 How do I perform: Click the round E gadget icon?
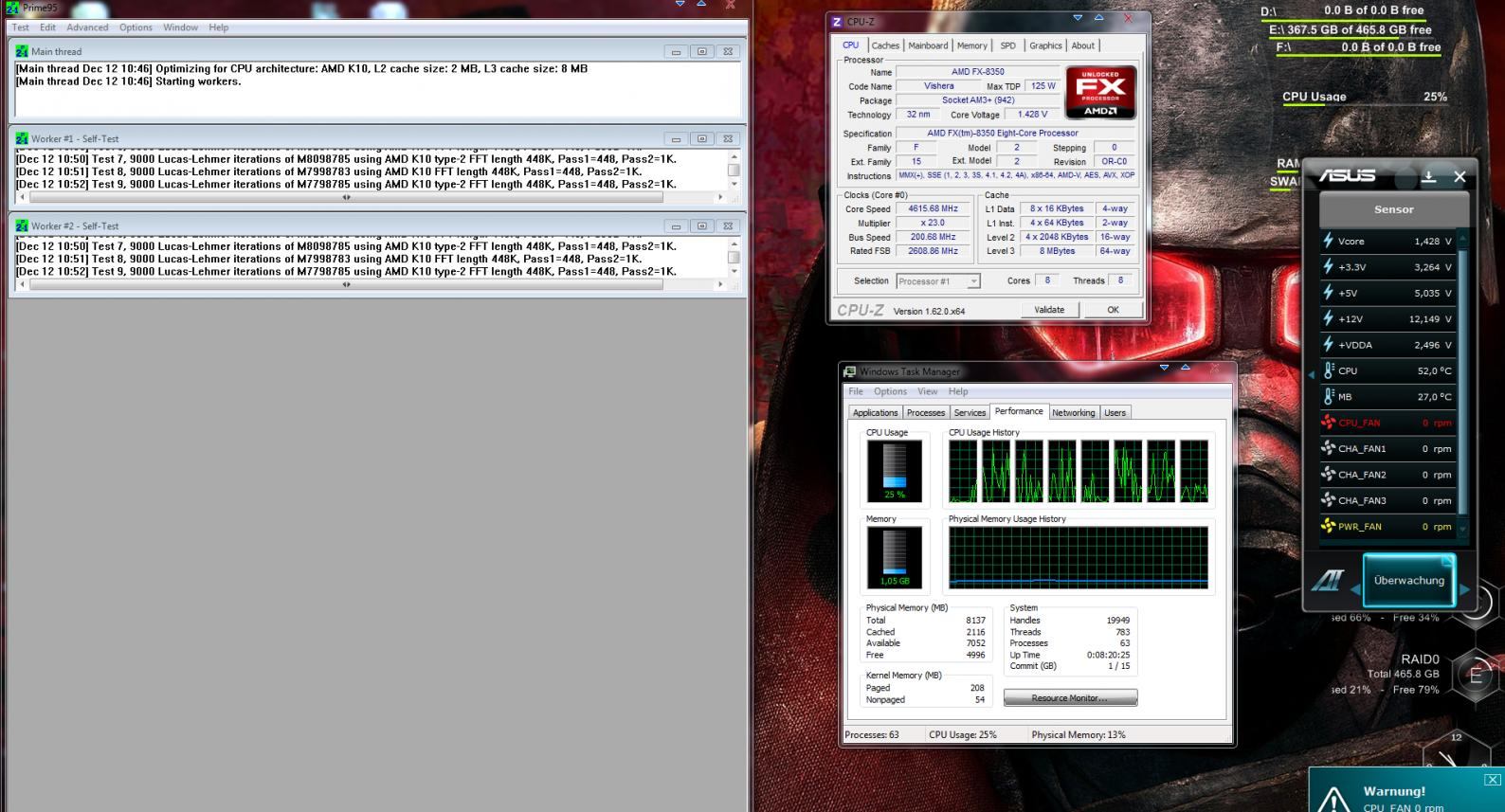pos(1475,675)
